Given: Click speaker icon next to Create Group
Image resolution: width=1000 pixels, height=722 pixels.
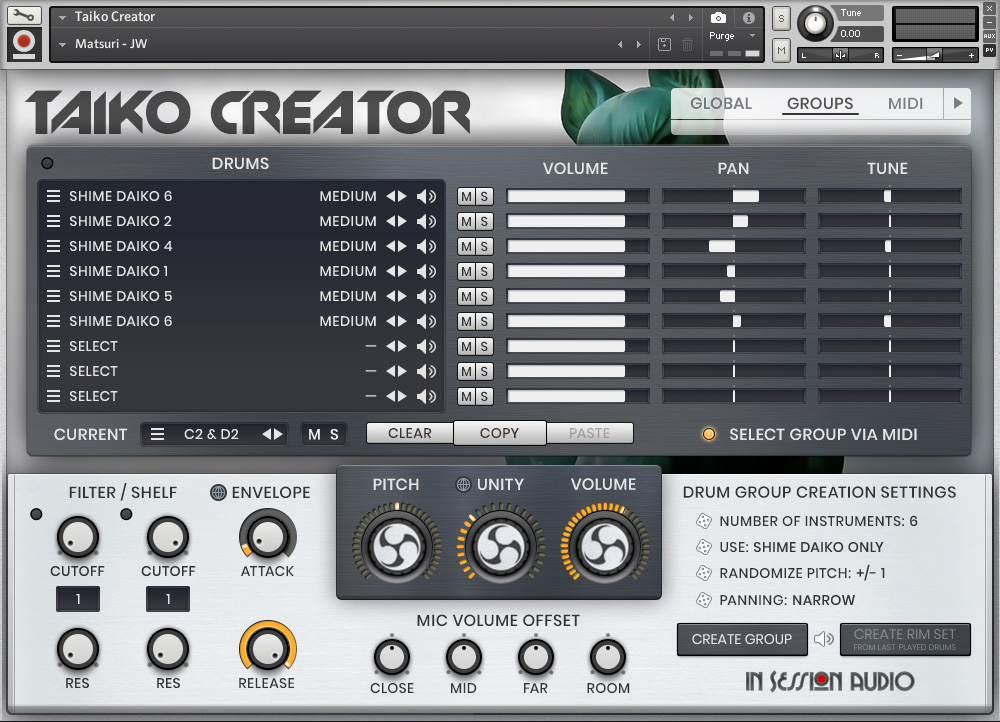Looking at the screenshot, I should [823, 638].
